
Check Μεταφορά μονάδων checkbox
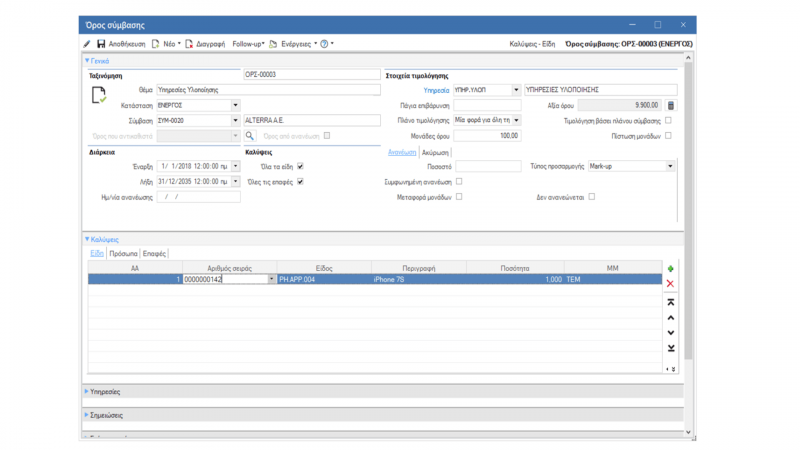(x=459, y=196)
